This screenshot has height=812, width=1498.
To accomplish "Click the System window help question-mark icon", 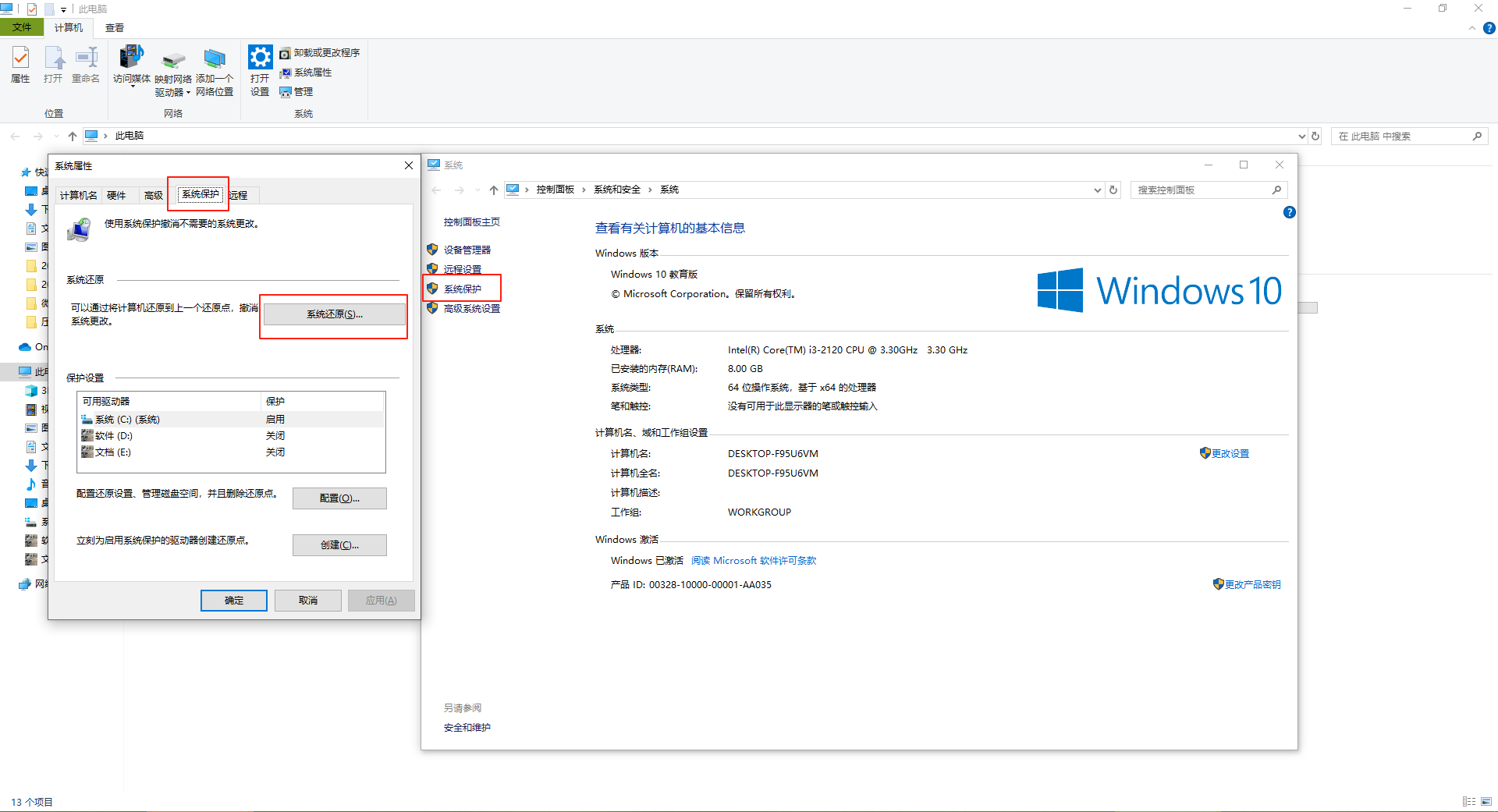I will pos(1290,212).
